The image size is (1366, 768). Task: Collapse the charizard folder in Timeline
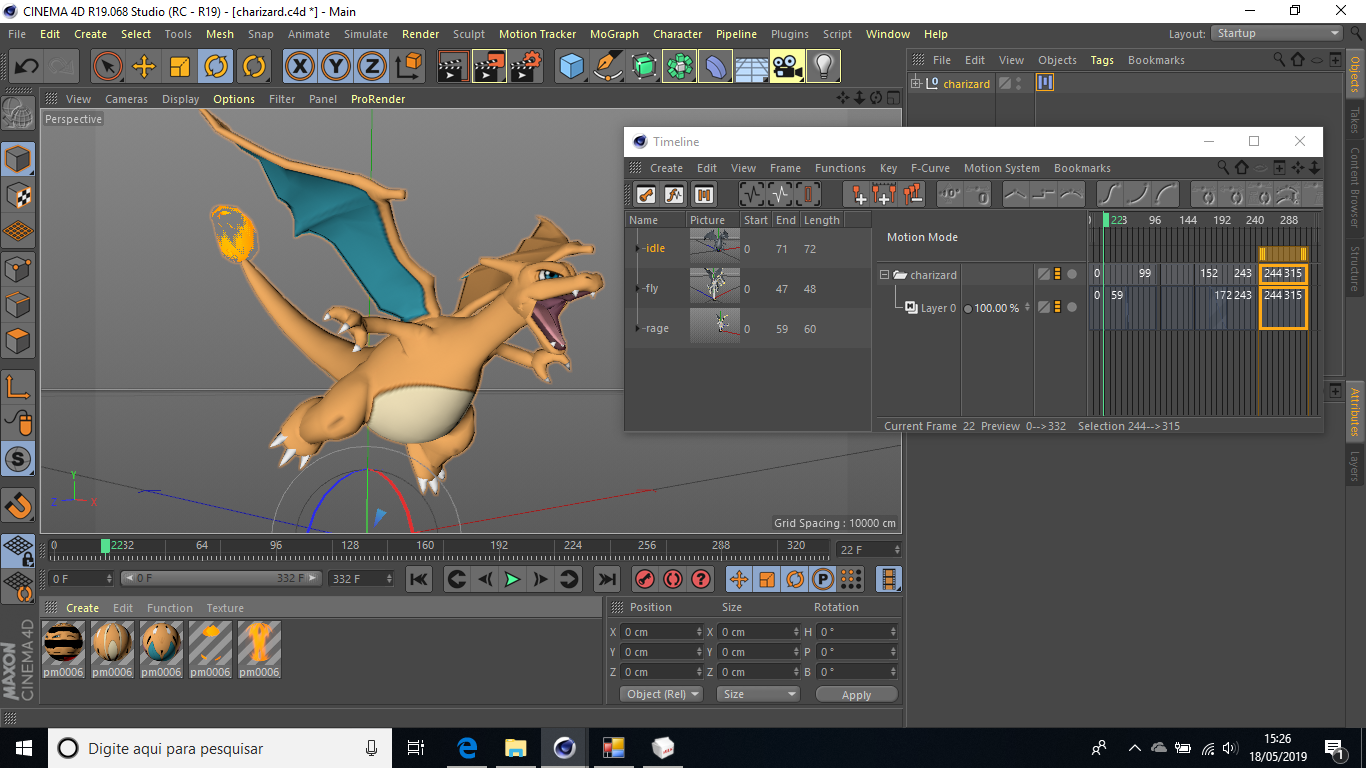pos(884,275)
